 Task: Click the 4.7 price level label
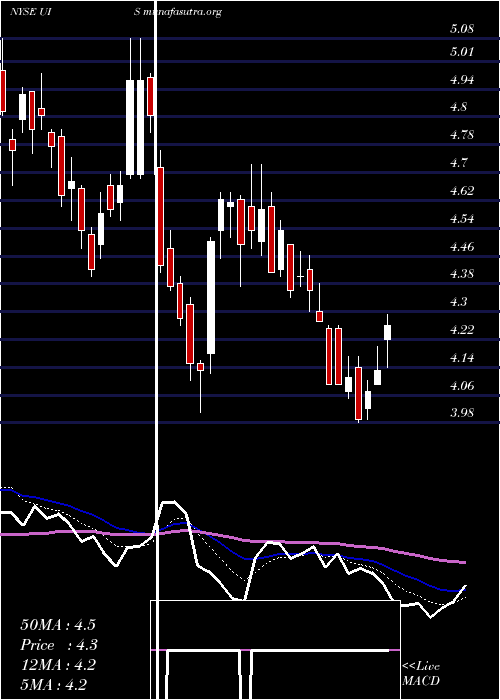pos(459,162)
